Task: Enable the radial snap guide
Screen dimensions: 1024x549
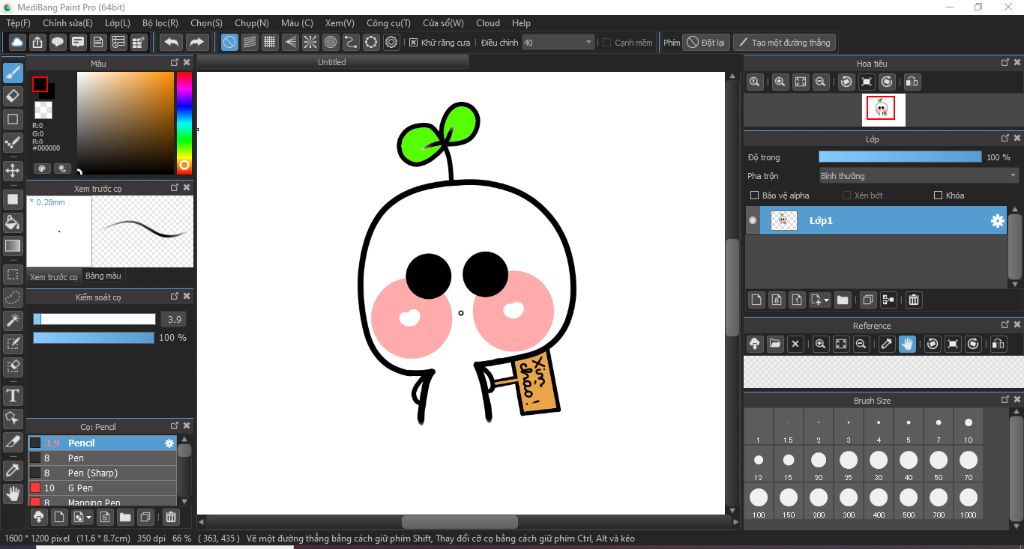Action: (310, 42)
